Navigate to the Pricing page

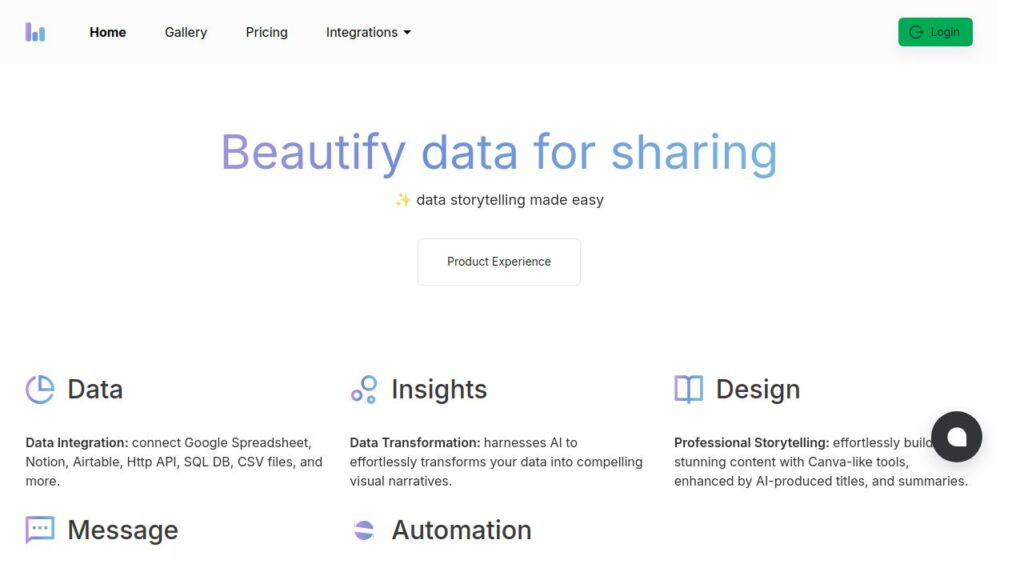(x=267, y=32)
